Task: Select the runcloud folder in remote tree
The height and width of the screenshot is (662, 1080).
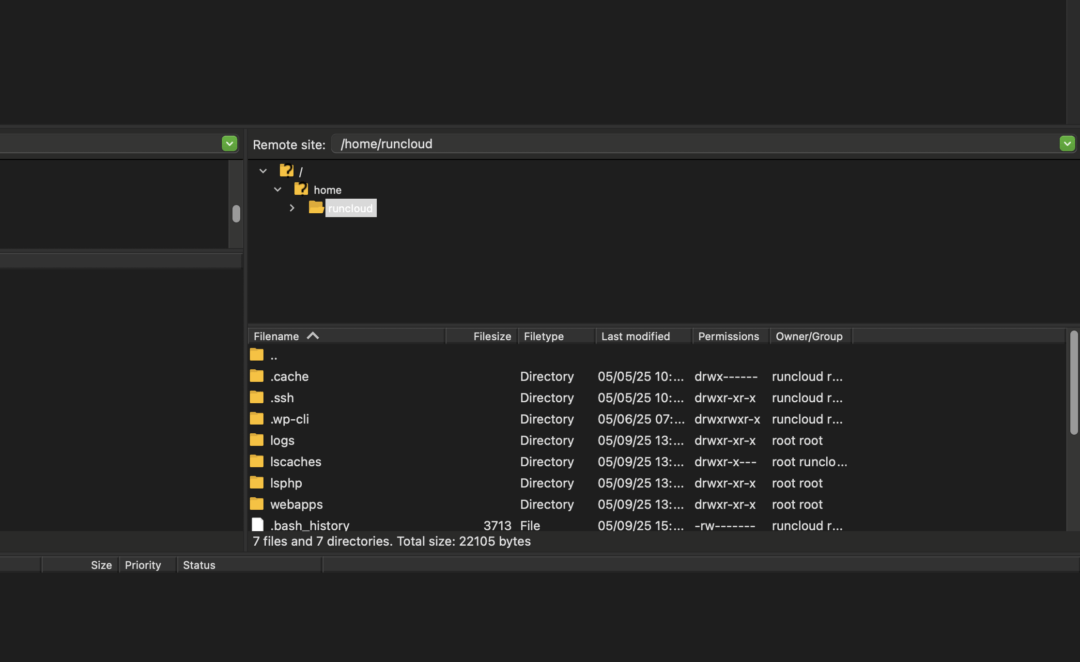Action: click(x=351, y=208)
